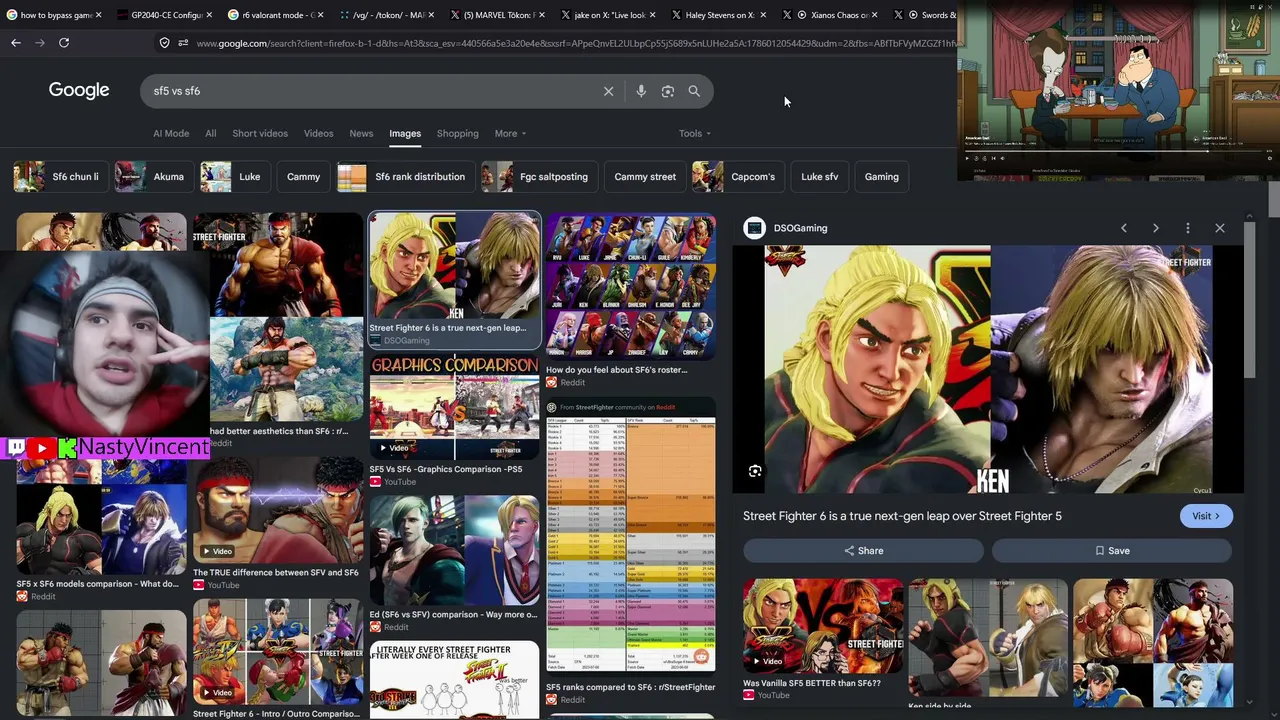Open DSOGaming site name in preview header
Viewport: 1280px width, 720px height.
[800, 228]
